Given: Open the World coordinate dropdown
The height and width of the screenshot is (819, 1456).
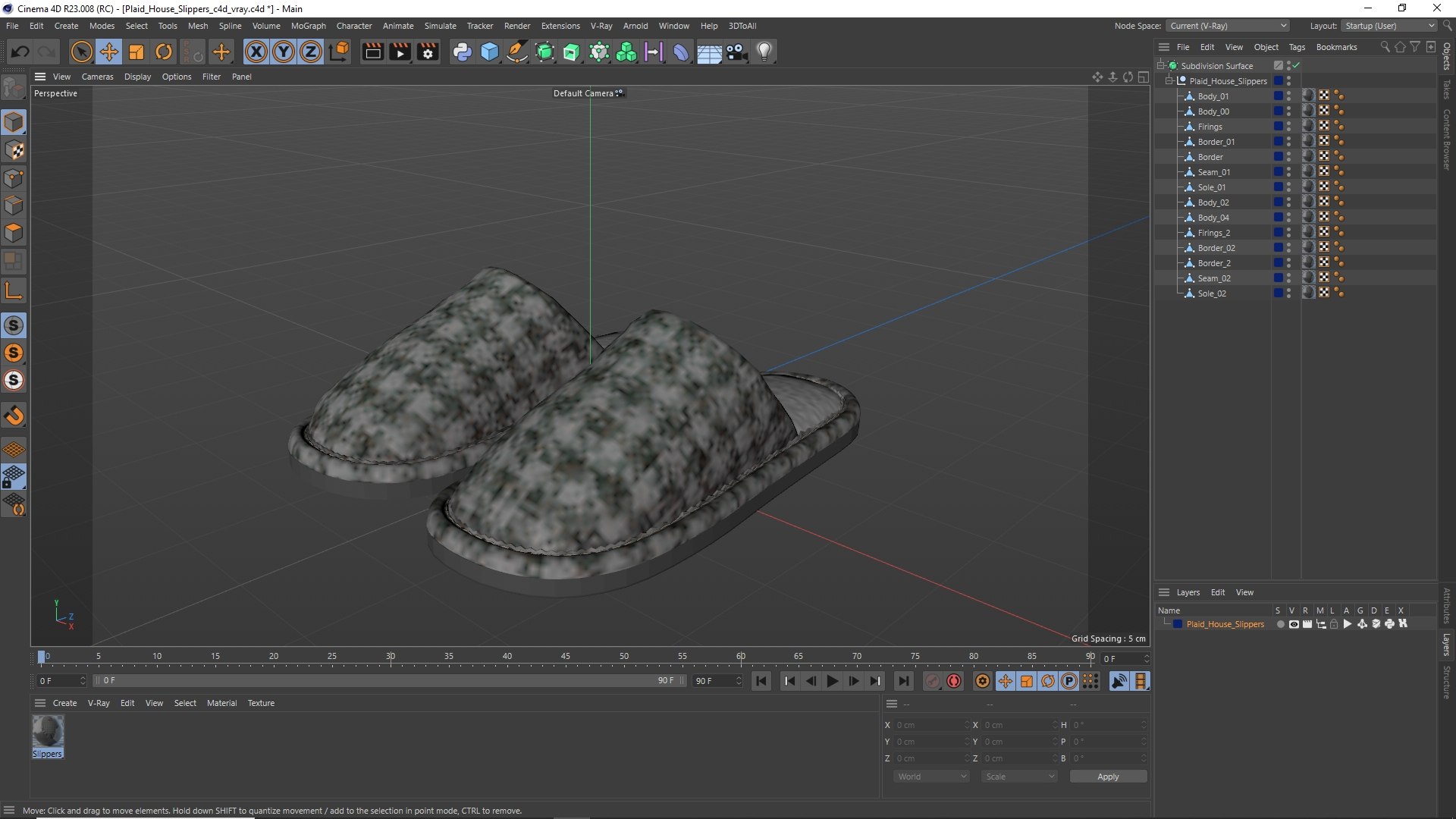Looking at the screenshot, I should point(931,777).
